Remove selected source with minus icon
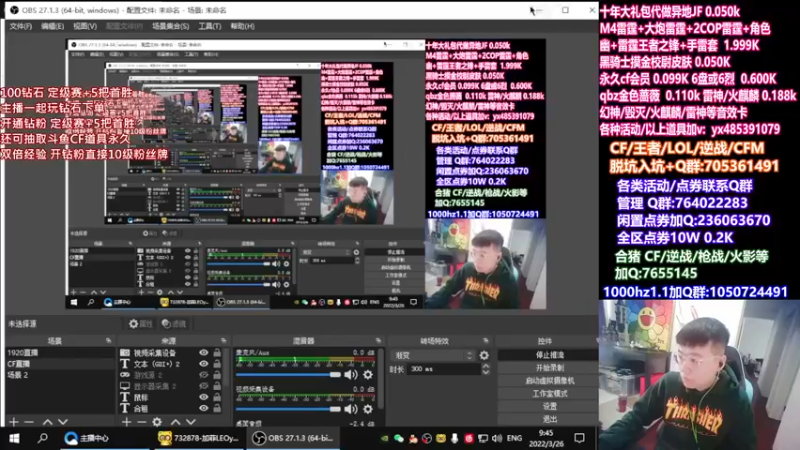 [x=142, y=421]
